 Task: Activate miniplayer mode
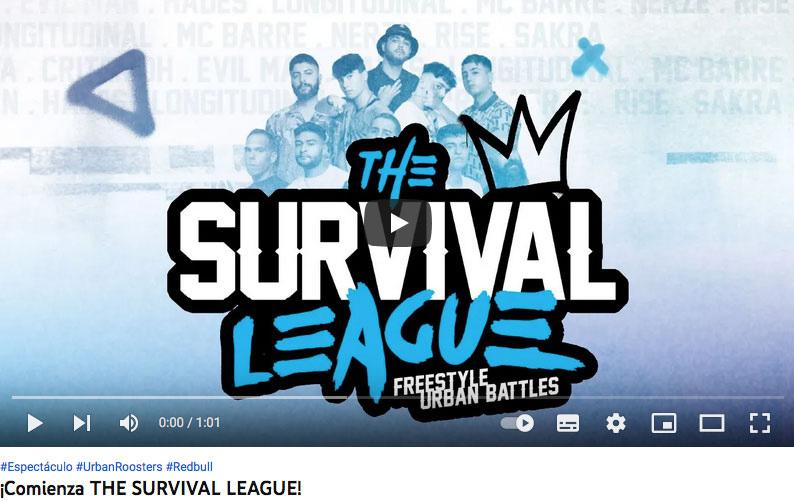pyautogui.click(x=663, y=423)
